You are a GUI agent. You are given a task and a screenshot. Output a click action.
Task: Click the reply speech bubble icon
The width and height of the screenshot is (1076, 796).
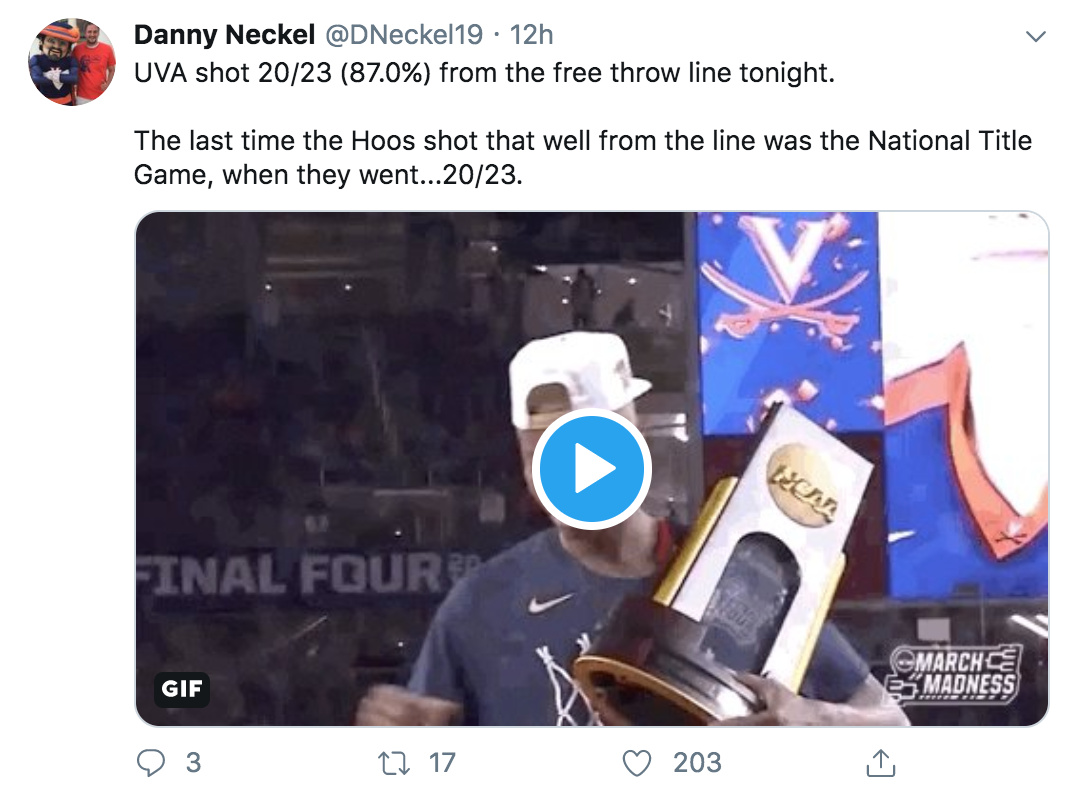[150, 763]
